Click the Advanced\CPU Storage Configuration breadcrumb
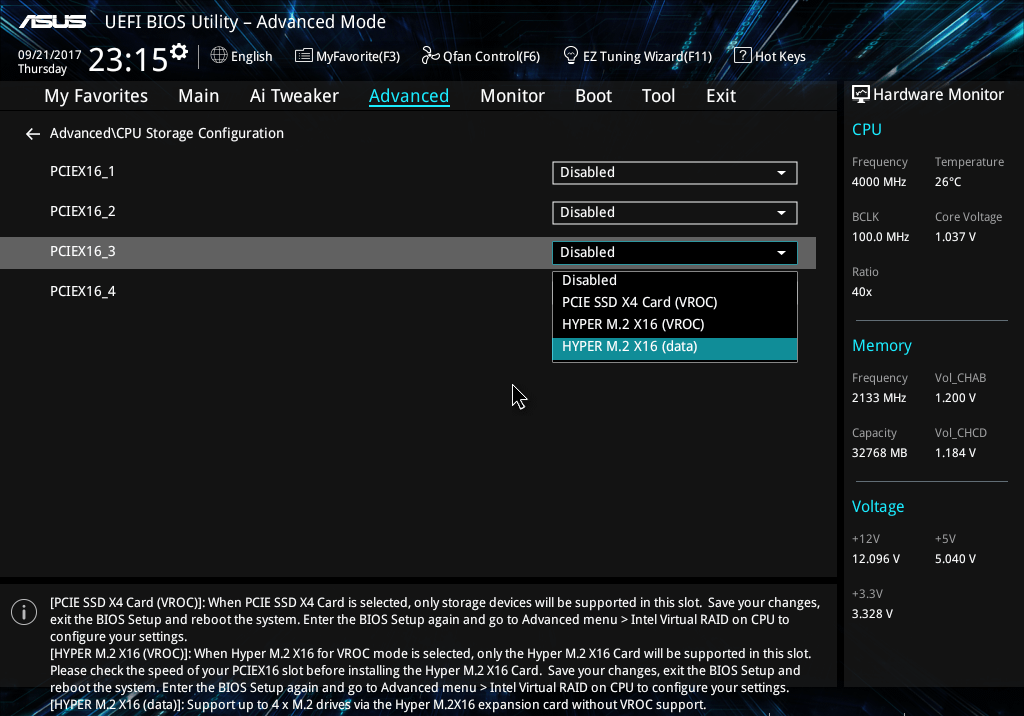 [x=167, y=133]
